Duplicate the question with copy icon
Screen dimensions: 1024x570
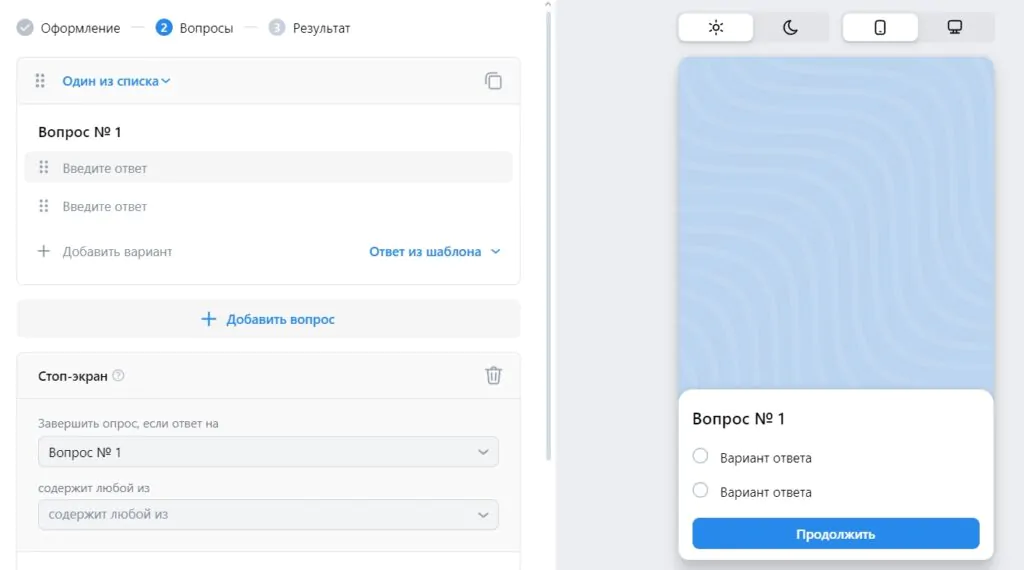493,81
